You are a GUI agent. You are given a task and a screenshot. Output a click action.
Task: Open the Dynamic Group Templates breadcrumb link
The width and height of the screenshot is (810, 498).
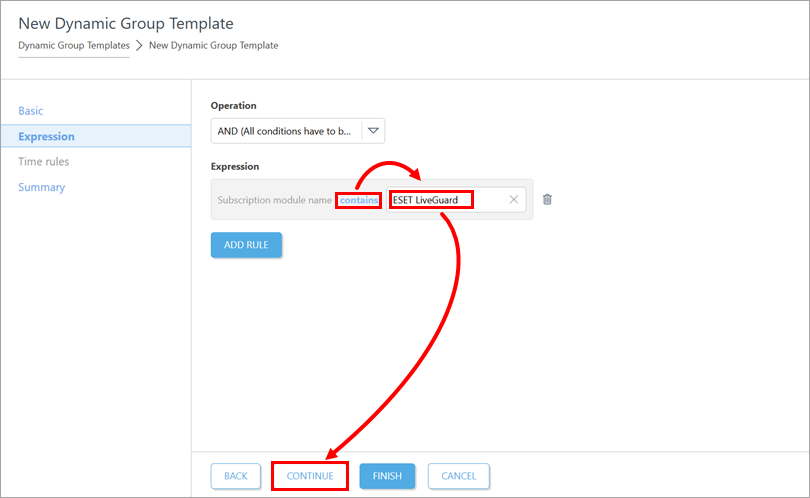(74, 46)
